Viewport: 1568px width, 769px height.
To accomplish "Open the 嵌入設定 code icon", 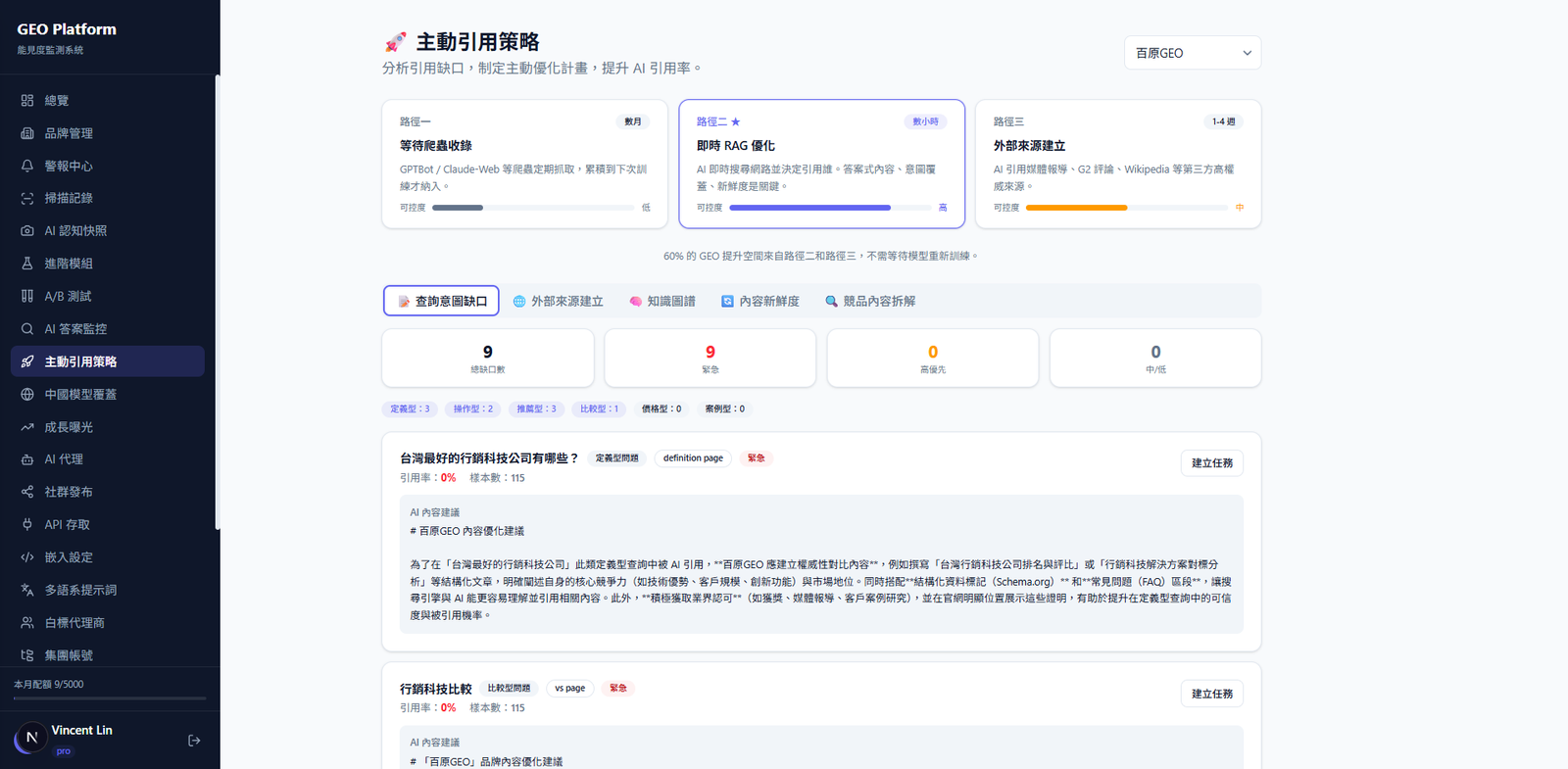I will pos(27,557).
